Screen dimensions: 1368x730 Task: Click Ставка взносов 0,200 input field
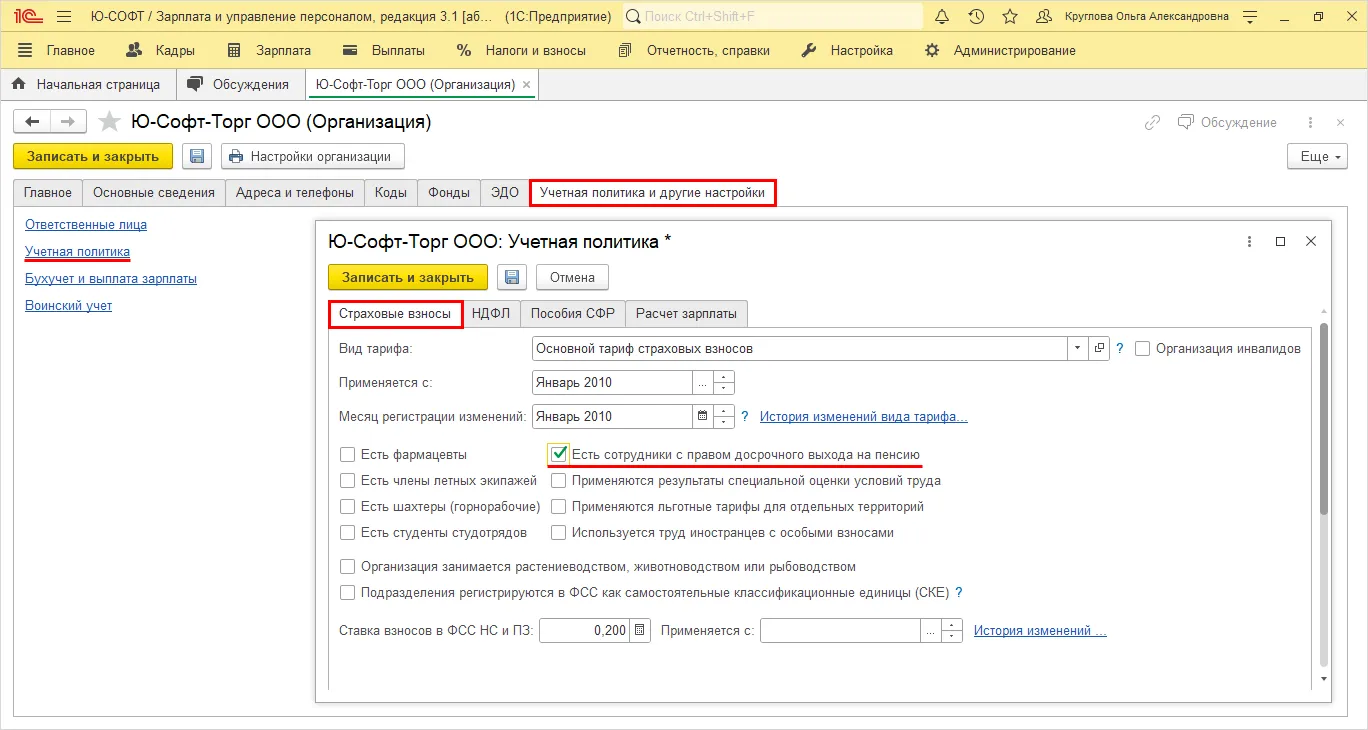tap(585, 631)
